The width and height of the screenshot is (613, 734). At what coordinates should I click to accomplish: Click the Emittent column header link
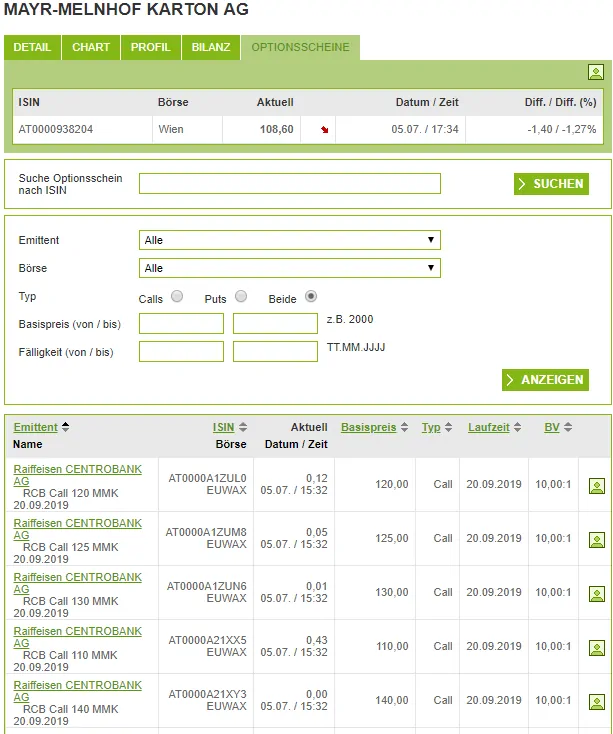(36, 427)
